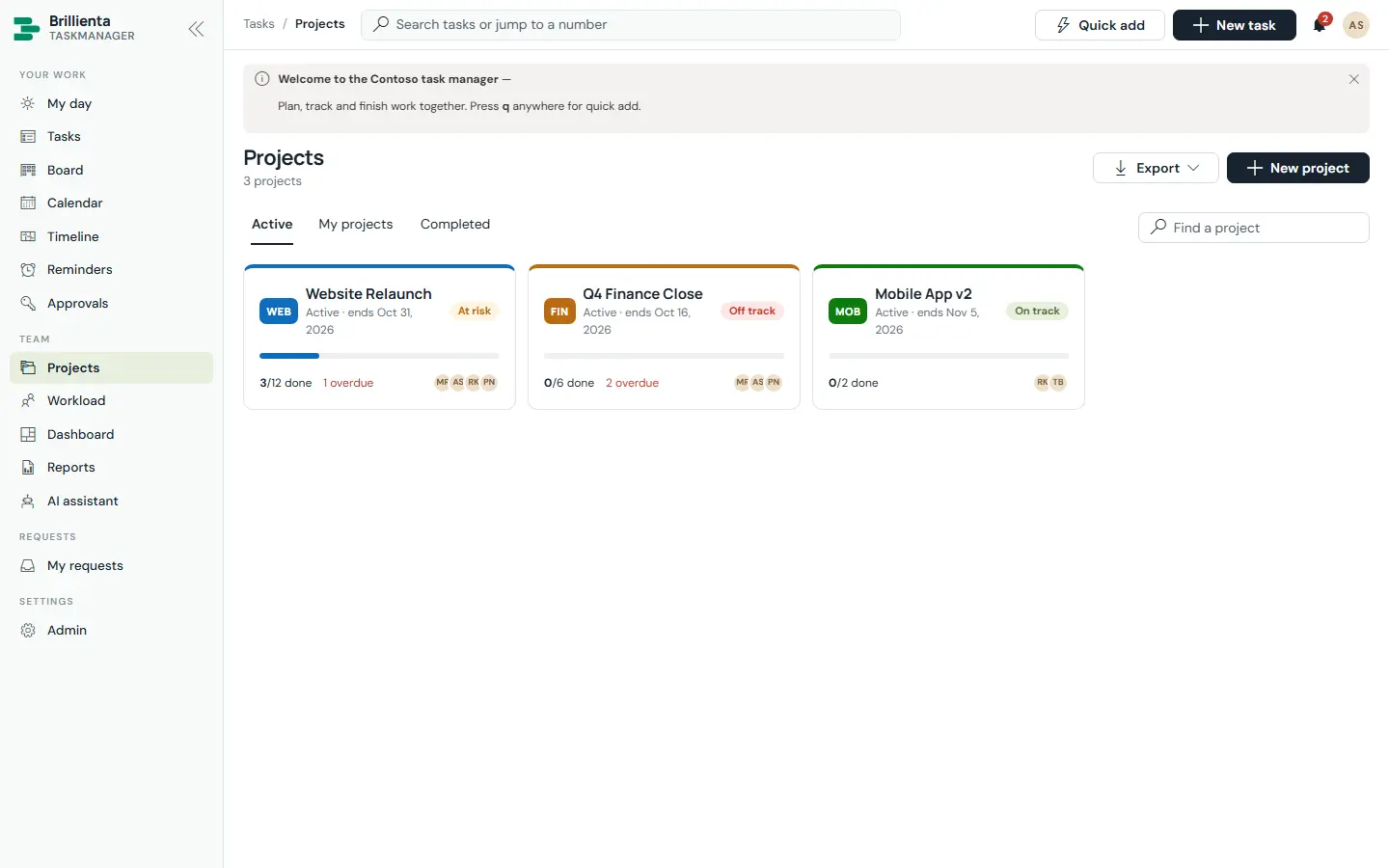Image resolution: width=1389 pixels, height=868 pixels.
Task: Open the Website Relaunch project title
Action: tap(368, 294)
